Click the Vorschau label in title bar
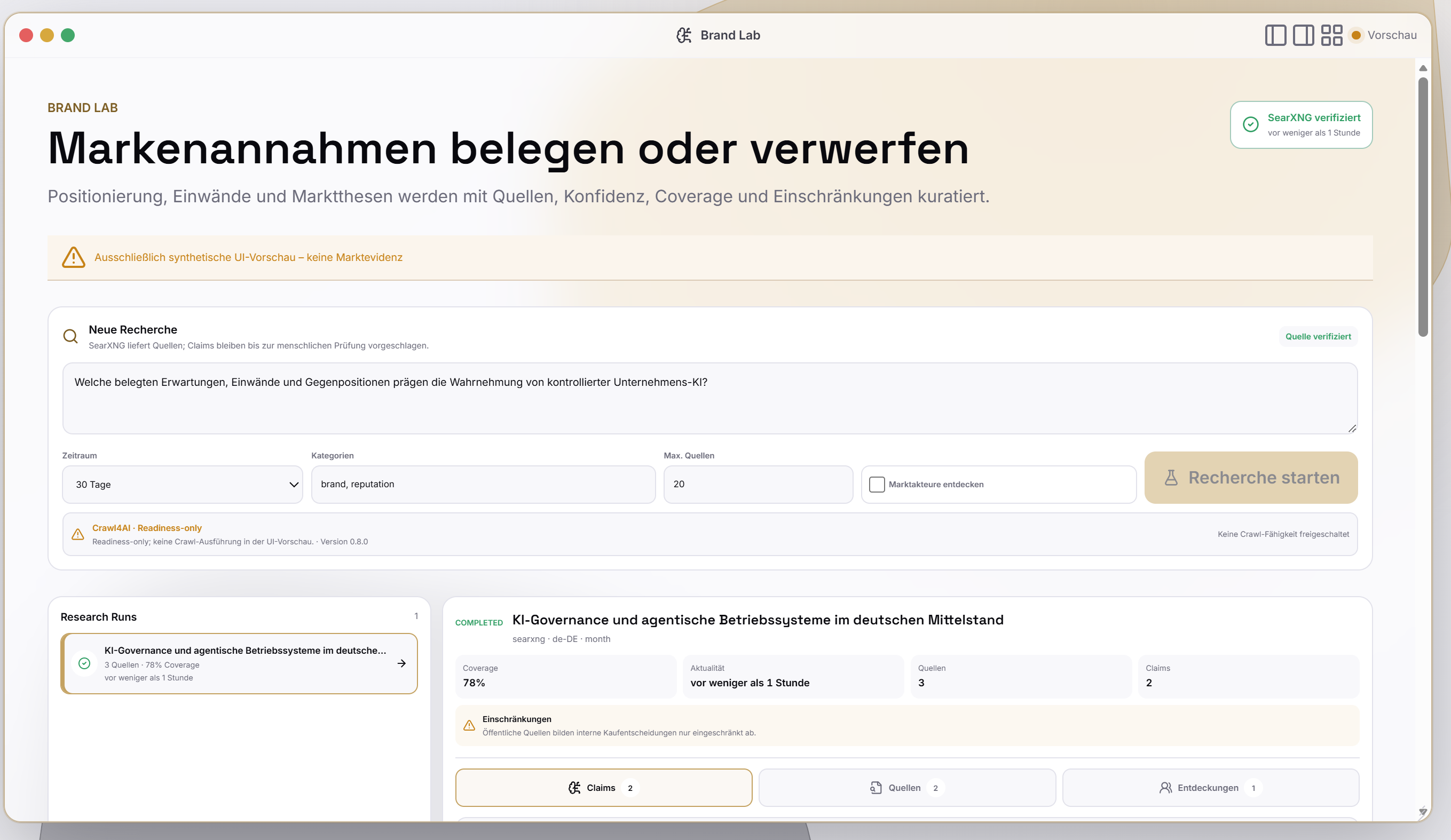Screen dimensions: 1451x840 (x=1392, y=35)
